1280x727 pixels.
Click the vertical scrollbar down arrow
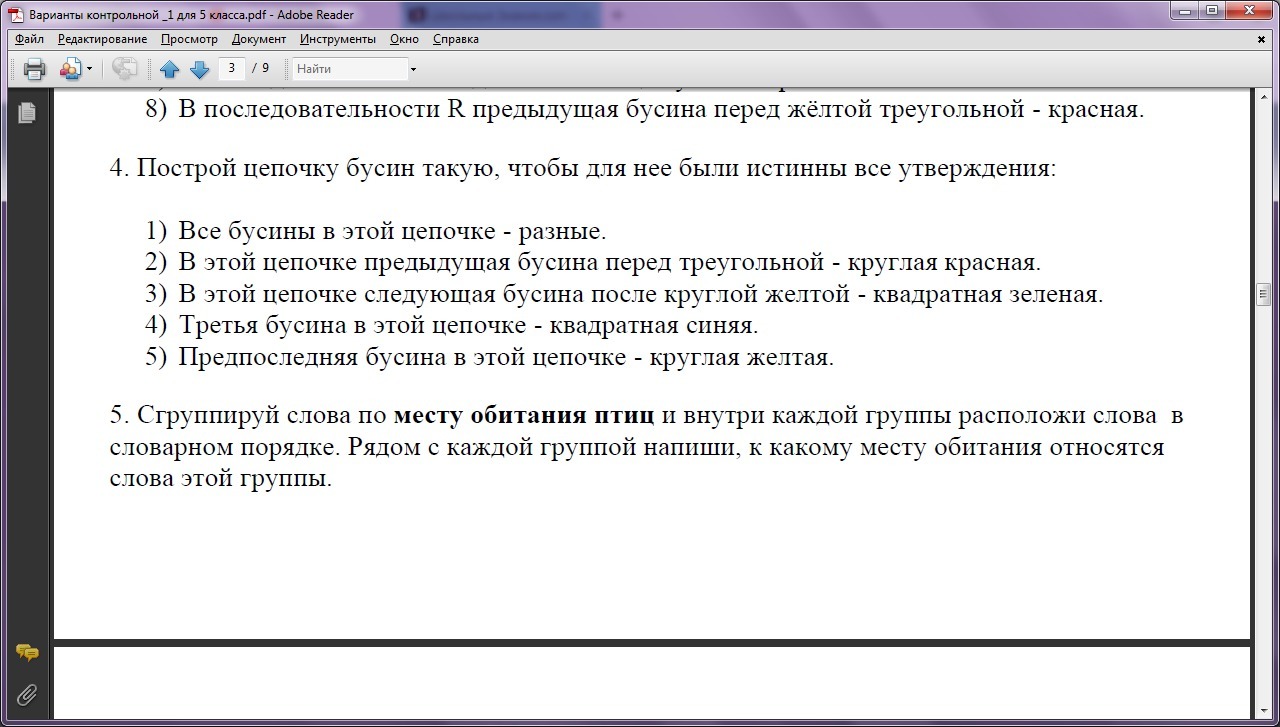tap(1262, 711)
